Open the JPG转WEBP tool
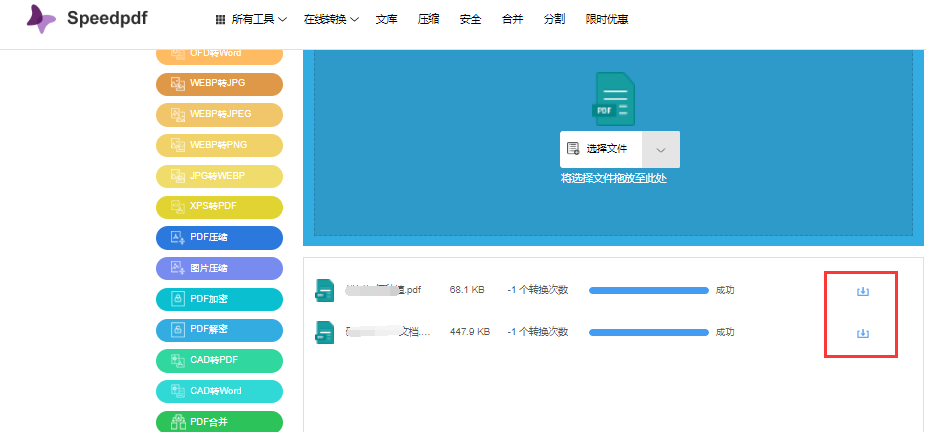926x432 pixels. [219, 176]
